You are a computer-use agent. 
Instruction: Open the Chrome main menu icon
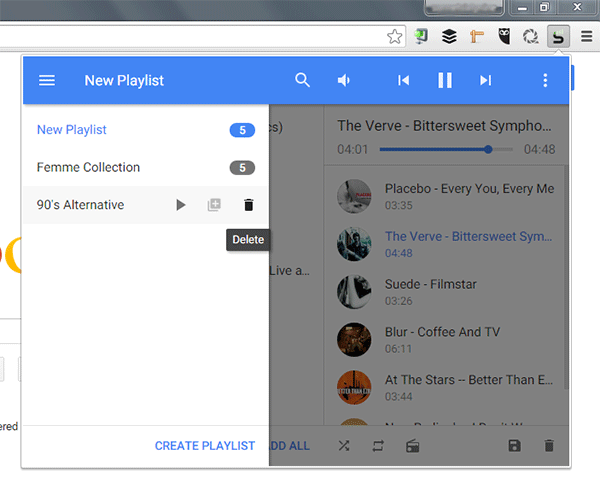[587, 37]
